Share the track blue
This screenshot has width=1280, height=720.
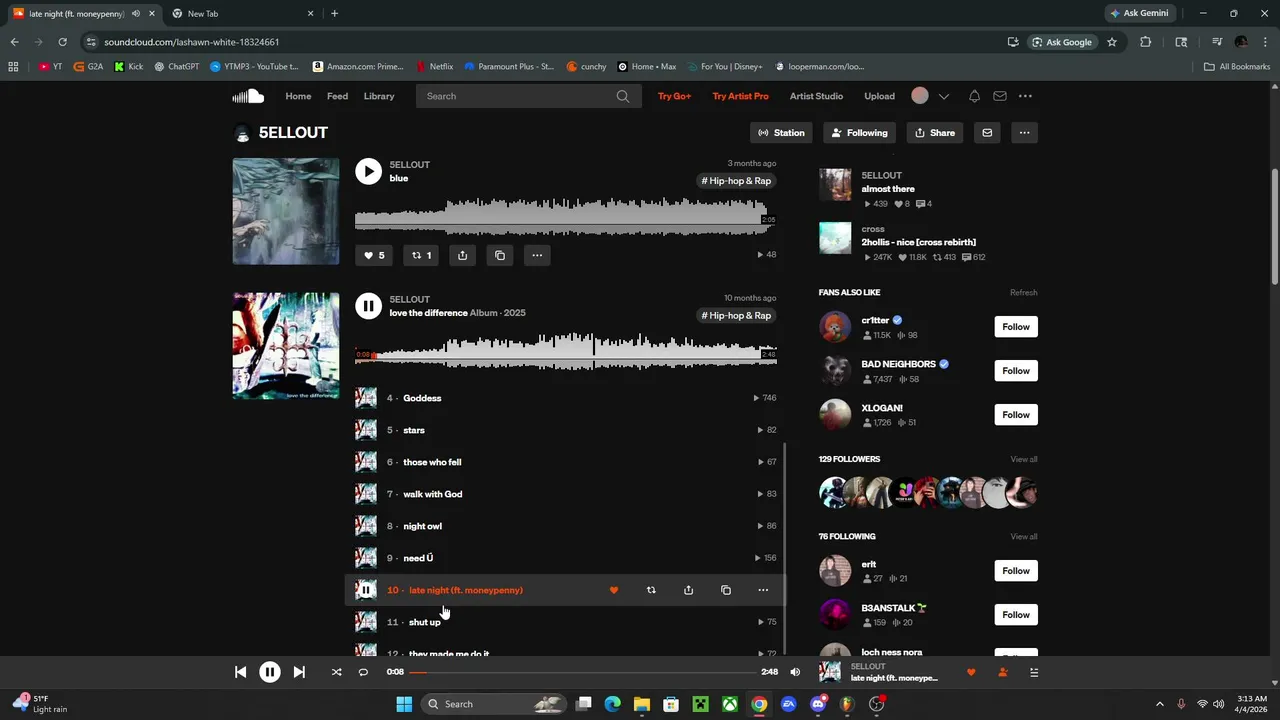coord(462,255)
